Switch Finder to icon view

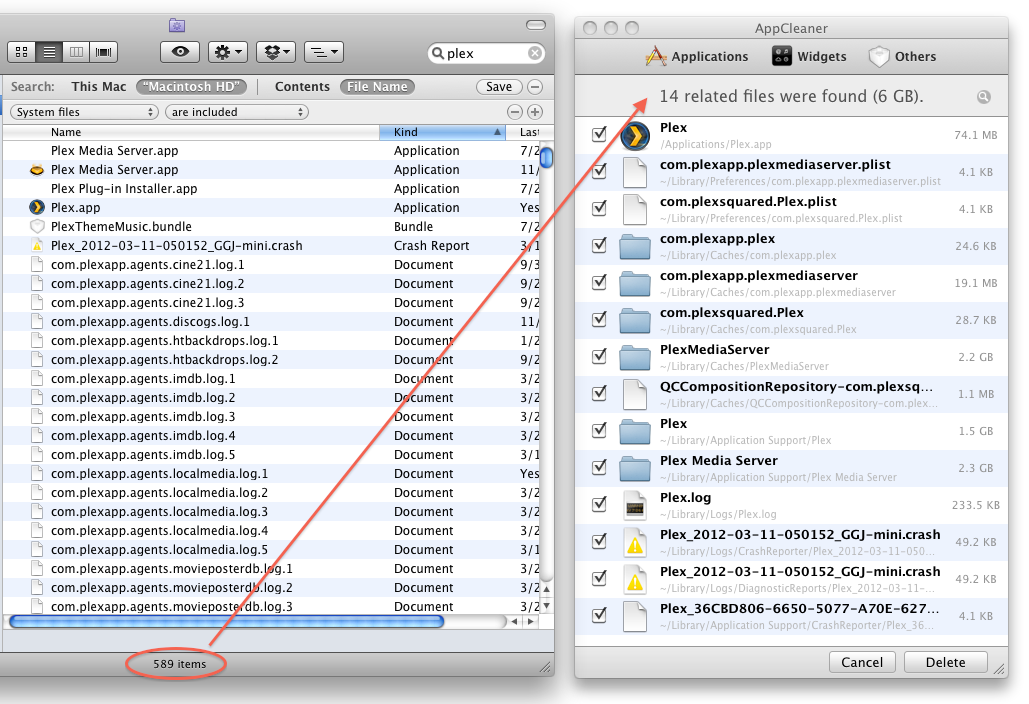click(22, 52)
